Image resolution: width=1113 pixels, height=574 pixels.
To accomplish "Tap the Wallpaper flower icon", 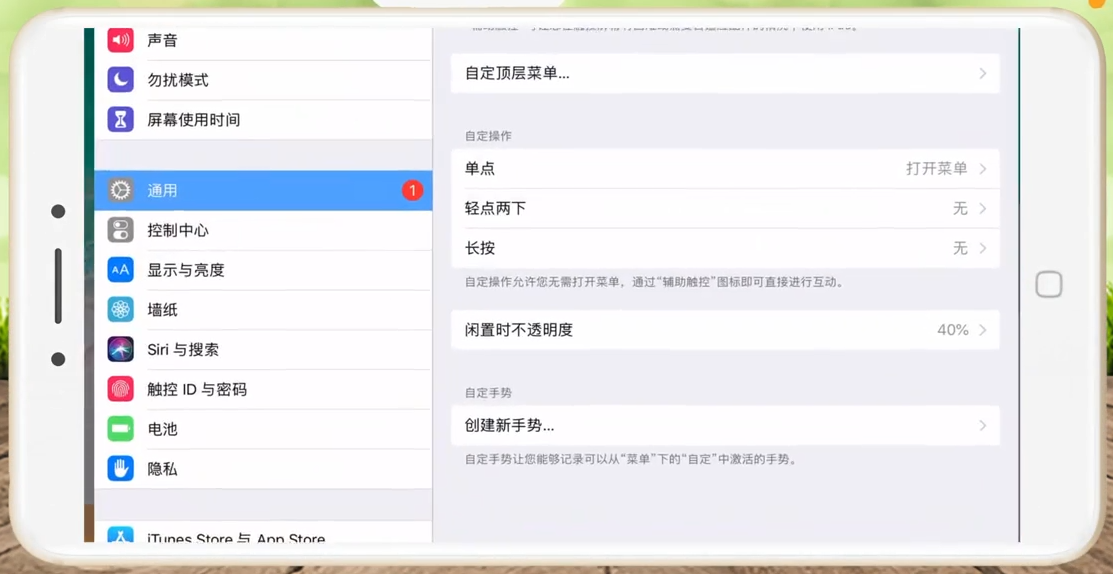I will click(x=121, y=309).
